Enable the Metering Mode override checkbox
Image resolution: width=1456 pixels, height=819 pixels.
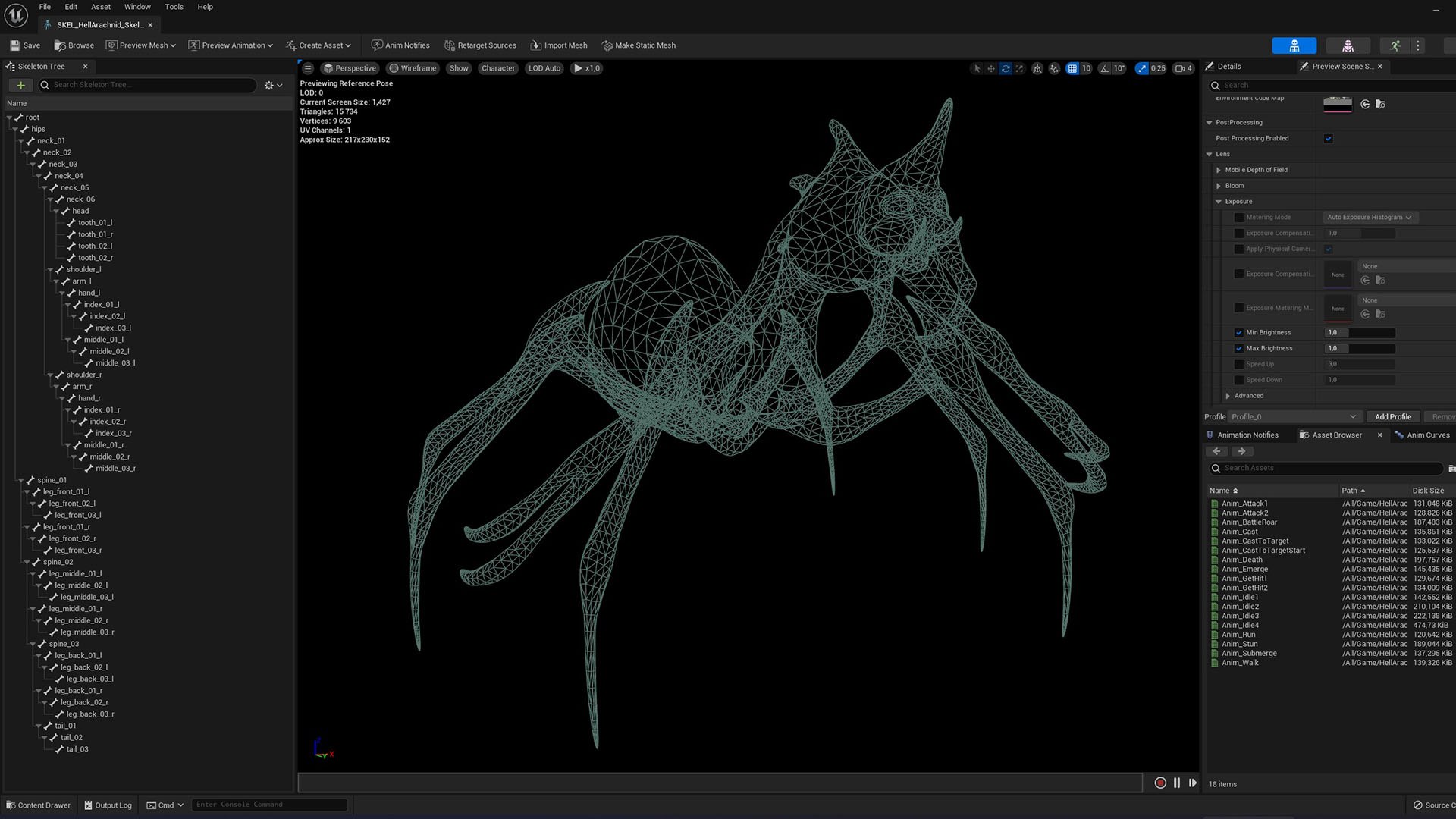tap(1239, 218)
